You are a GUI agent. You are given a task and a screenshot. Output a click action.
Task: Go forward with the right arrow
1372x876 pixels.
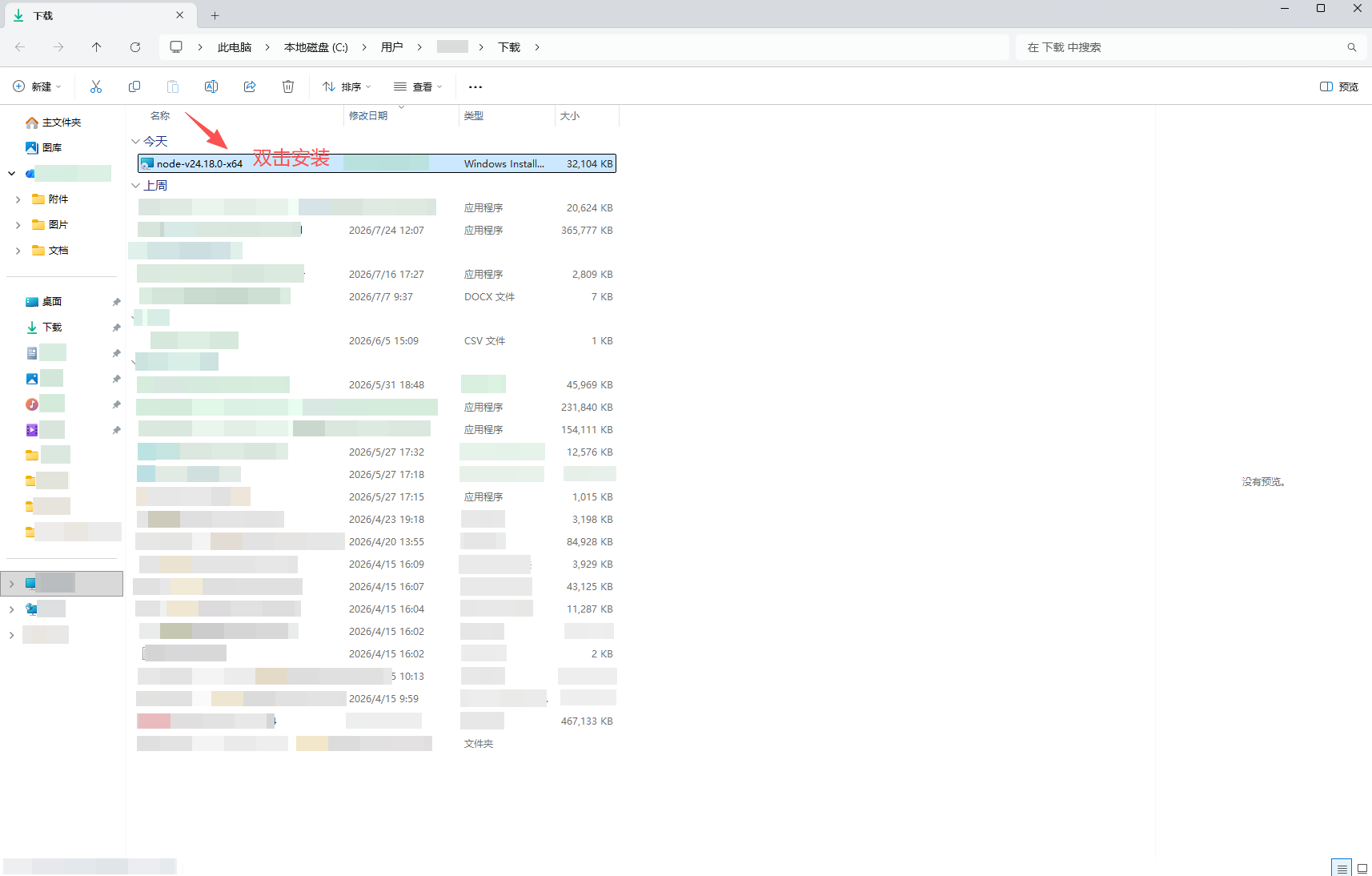pyautogui.click(x=58, y=47)
